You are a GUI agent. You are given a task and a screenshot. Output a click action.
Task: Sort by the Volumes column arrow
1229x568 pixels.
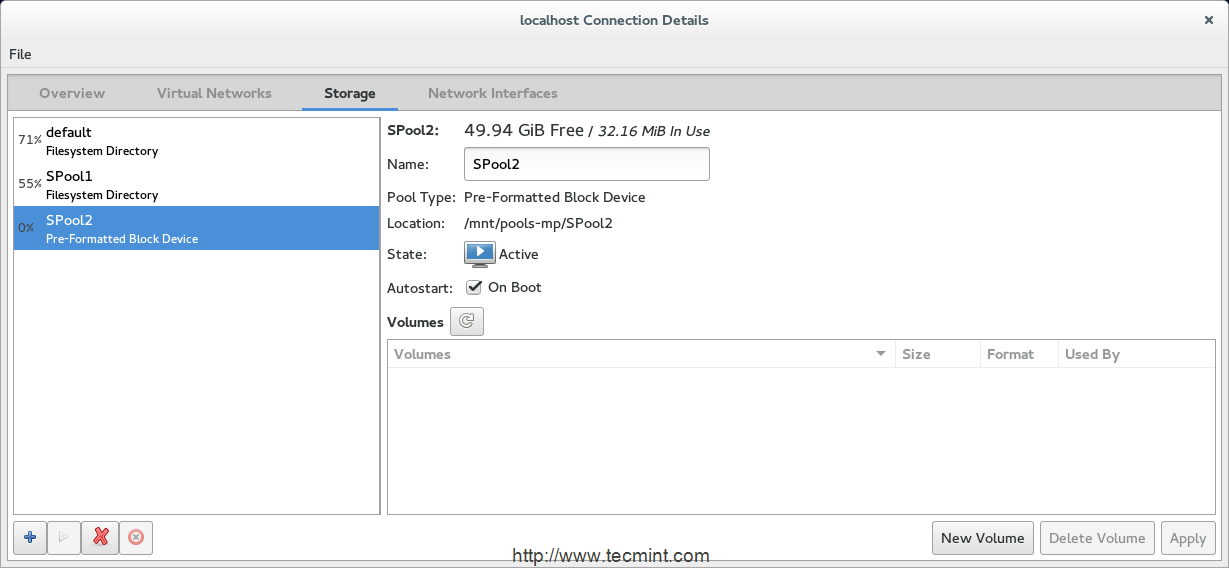881,354
